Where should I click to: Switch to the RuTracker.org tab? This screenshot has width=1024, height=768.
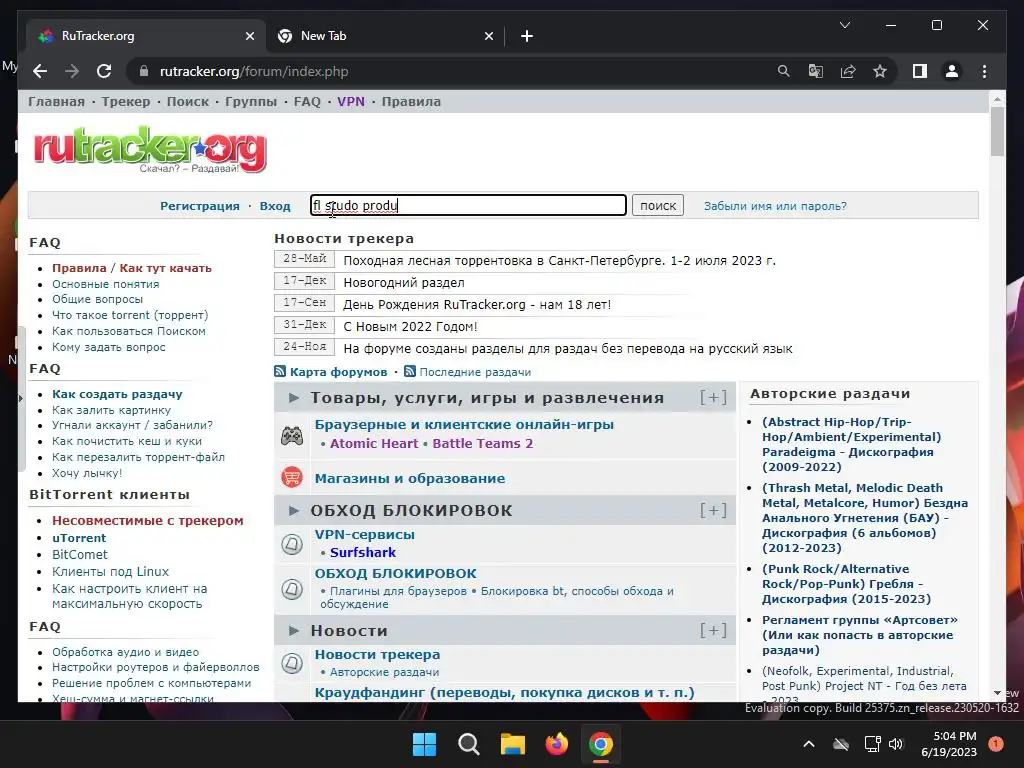tap(145, 36)
